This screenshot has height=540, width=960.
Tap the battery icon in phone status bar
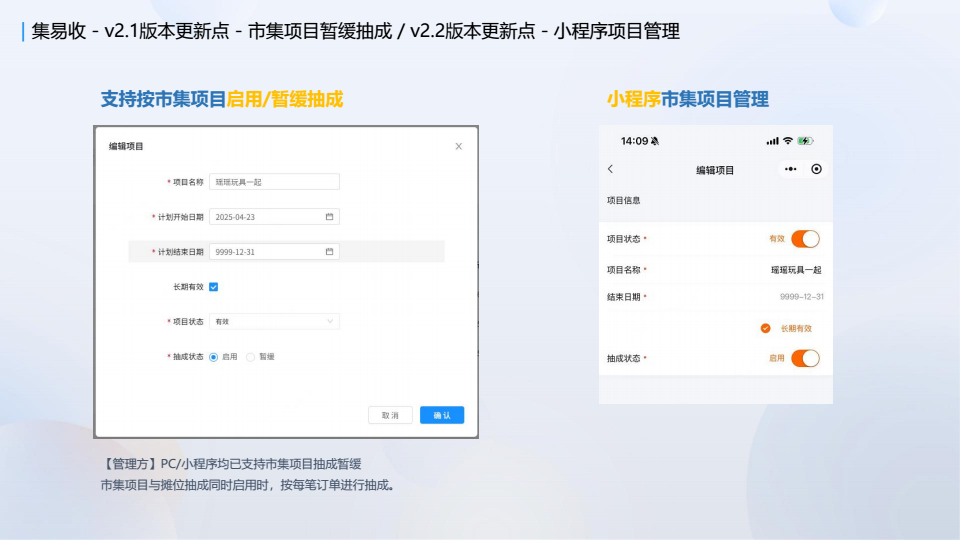(x=806, y=141)
